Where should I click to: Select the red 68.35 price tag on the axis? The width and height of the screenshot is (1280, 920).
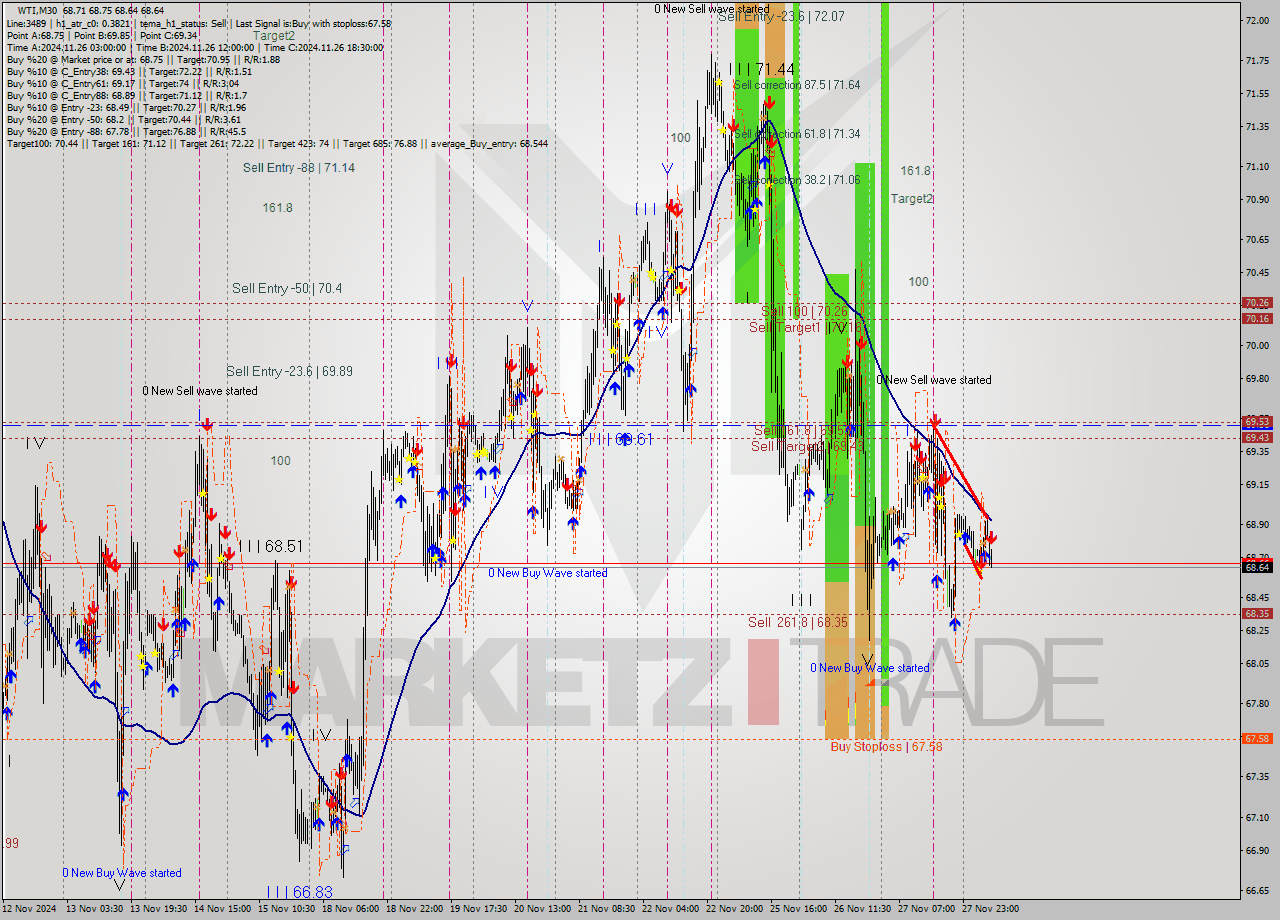coord(1257,614)
